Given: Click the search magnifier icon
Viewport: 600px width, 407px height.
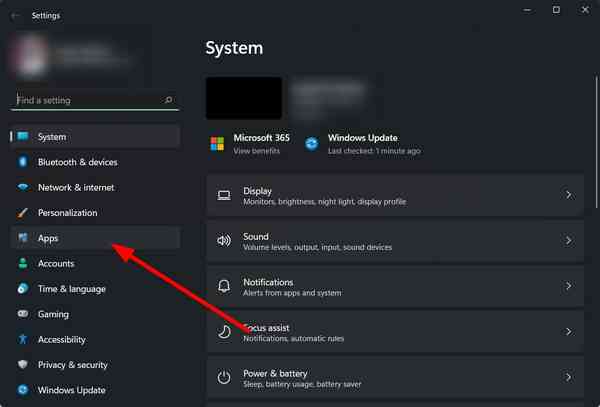Looking at the screenshot, I should coord(168,100).
